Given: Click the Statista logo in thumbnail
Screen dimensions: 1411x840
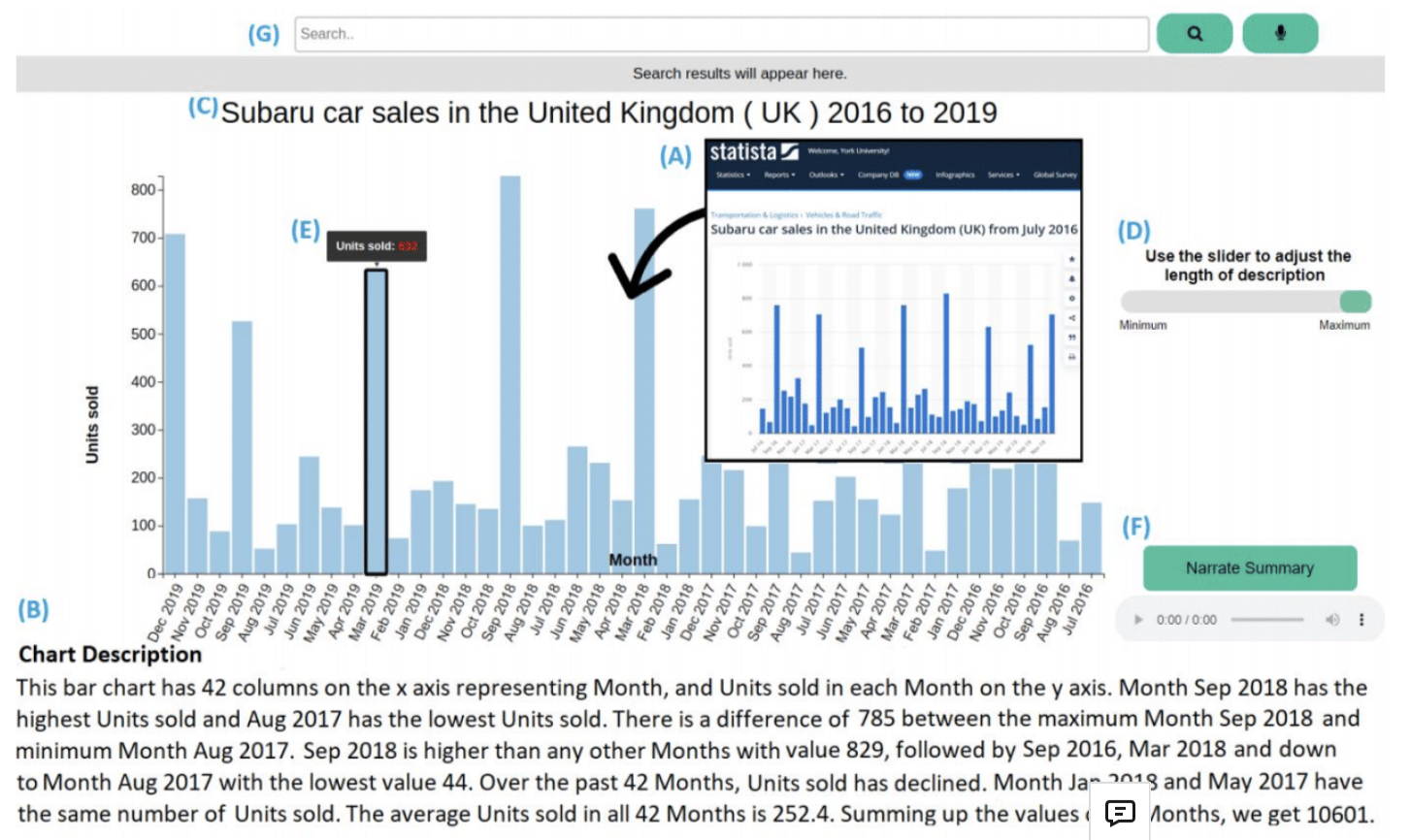Looking at the screenshot, I should [754, 152].
